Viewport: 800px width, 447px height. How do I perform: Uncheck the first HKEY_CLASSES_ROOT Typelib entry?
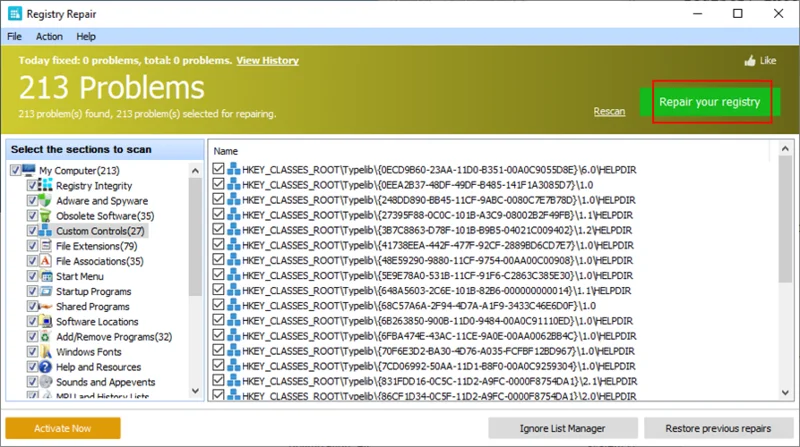click(218, 169)
